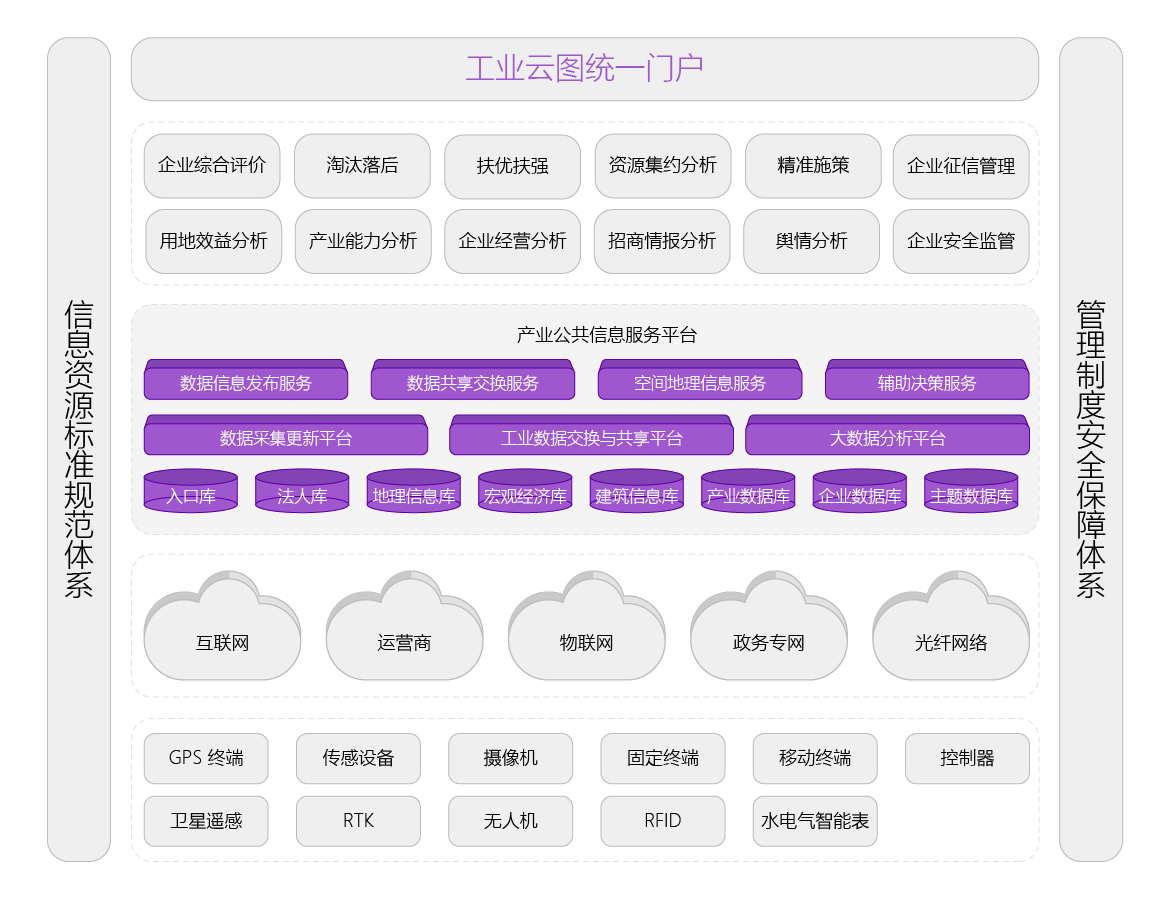Image resolution: width=1171 pixels, height=900 pixels.
Task: Select the 卫星遥感 box
Action: click(206, 821)
